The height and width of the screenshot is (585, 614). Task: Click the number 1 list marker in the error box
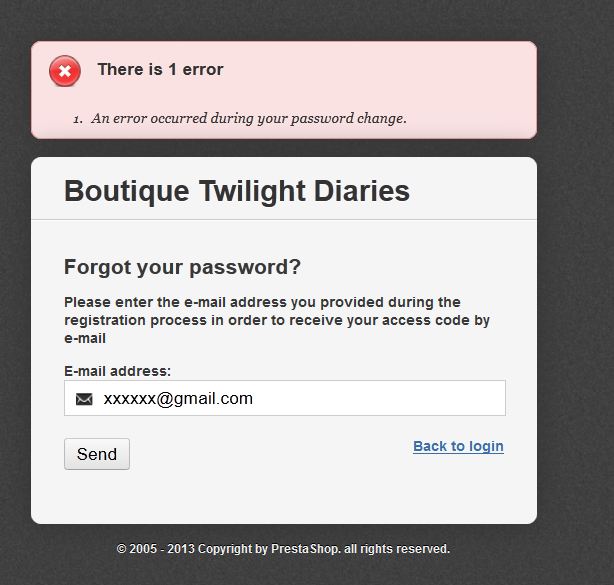[x=78, y=119]
